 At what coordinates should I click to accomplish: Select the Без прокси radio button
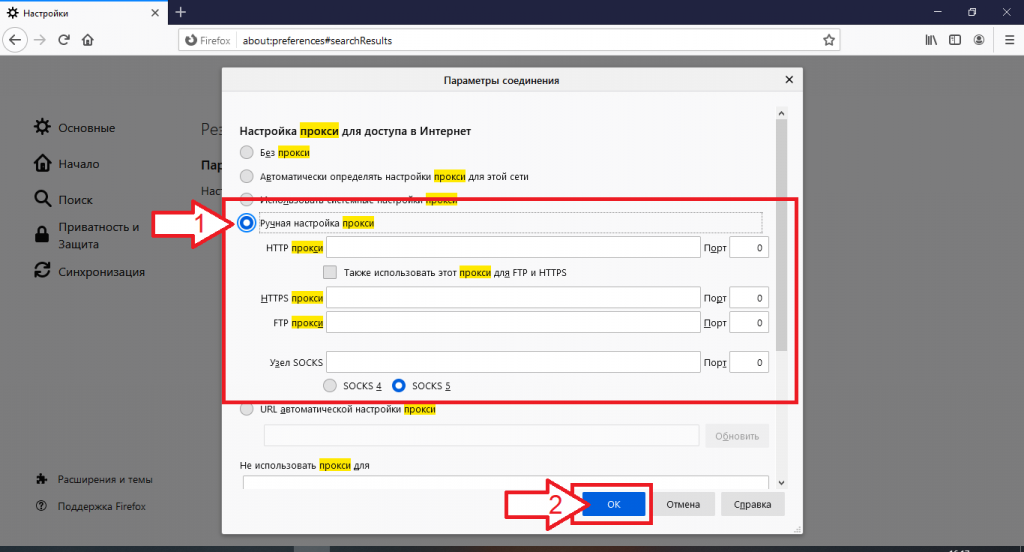(x=247, y=152)
